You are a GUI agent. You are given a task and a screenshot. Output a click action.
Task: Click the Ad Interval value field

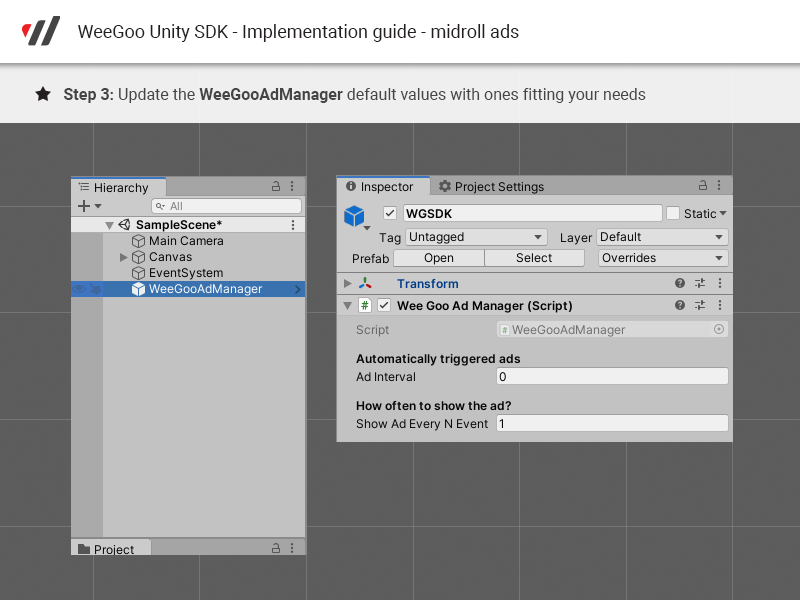612,377
